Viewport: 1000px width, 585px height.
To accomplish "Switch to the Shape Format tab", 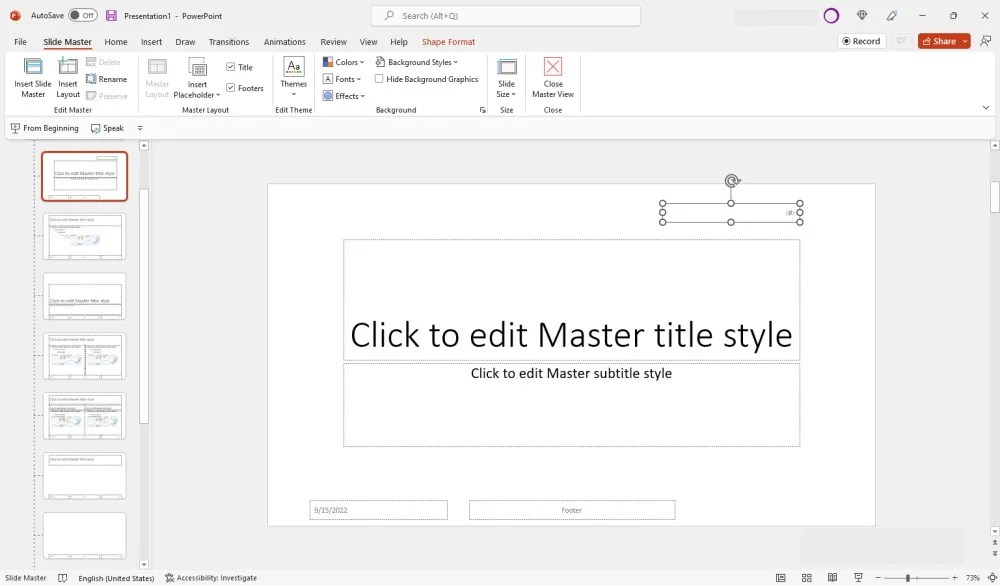I will click(x=448, y=41).
